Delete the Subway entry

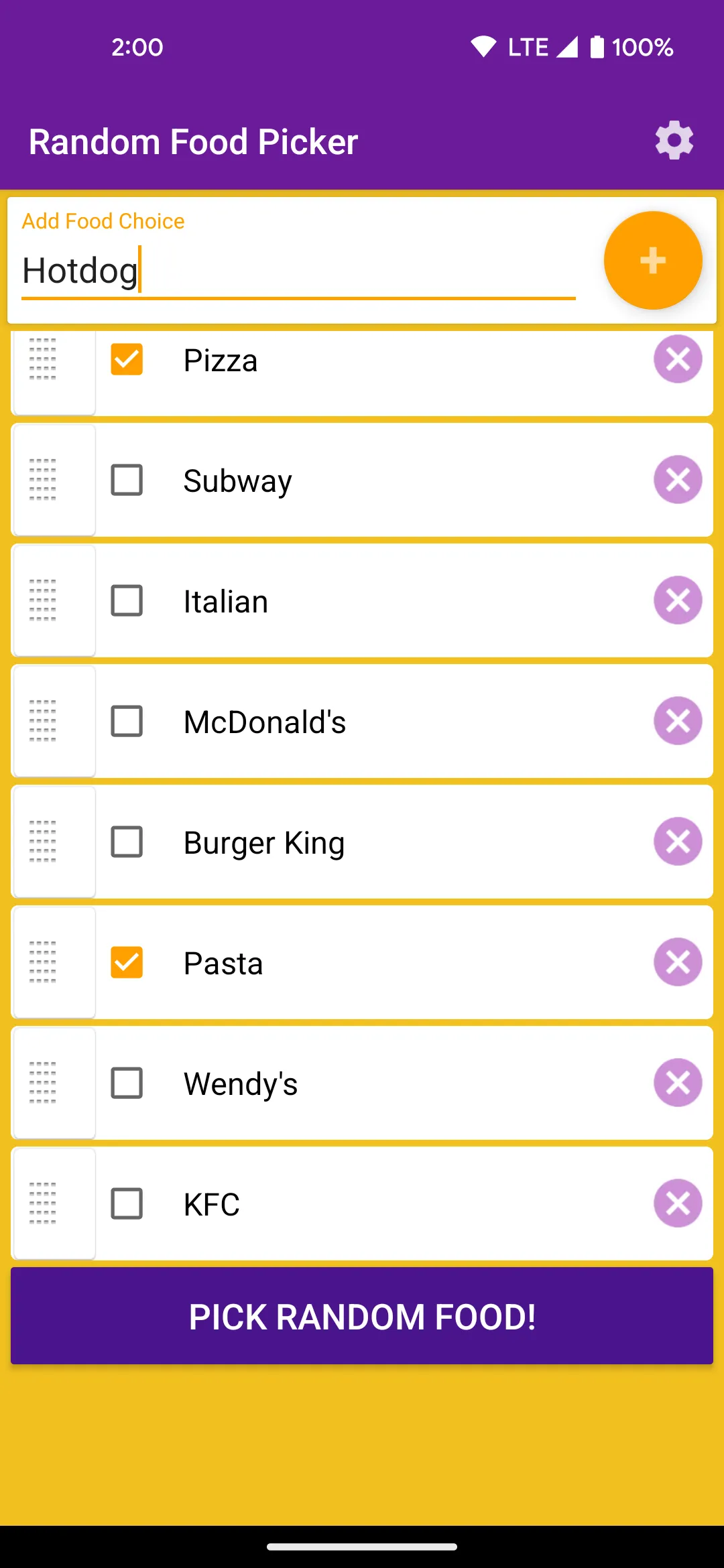(678, 480)
